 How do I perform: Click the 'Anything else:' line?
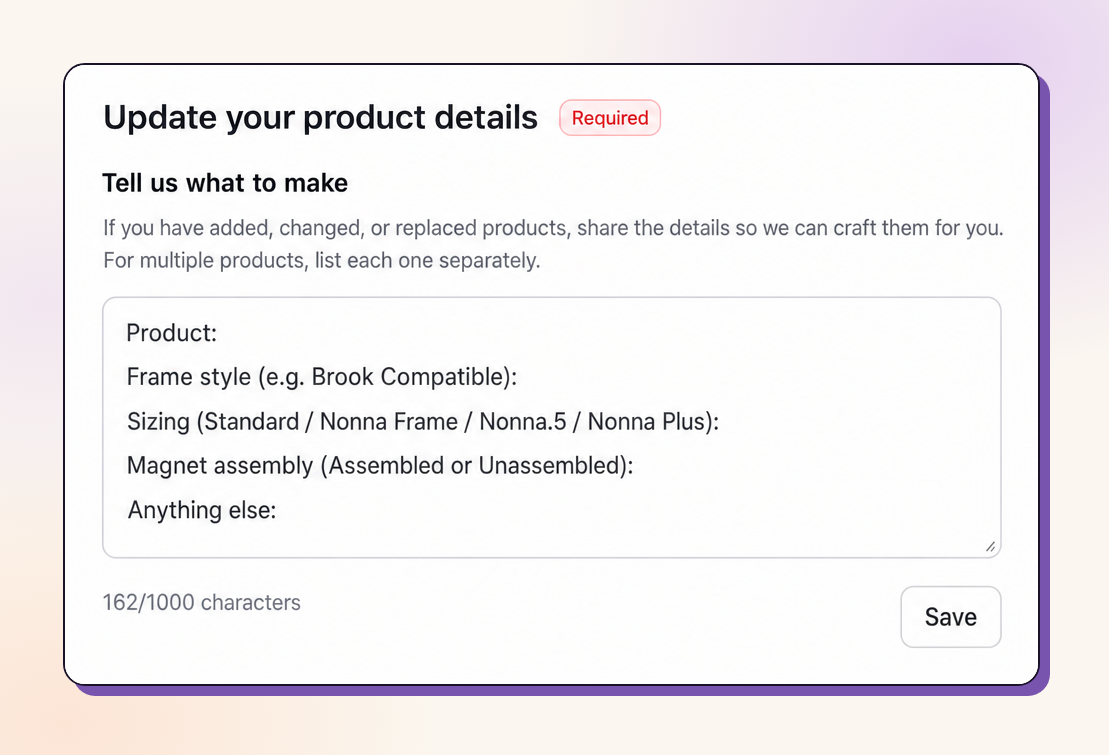[x=202, y=510]
